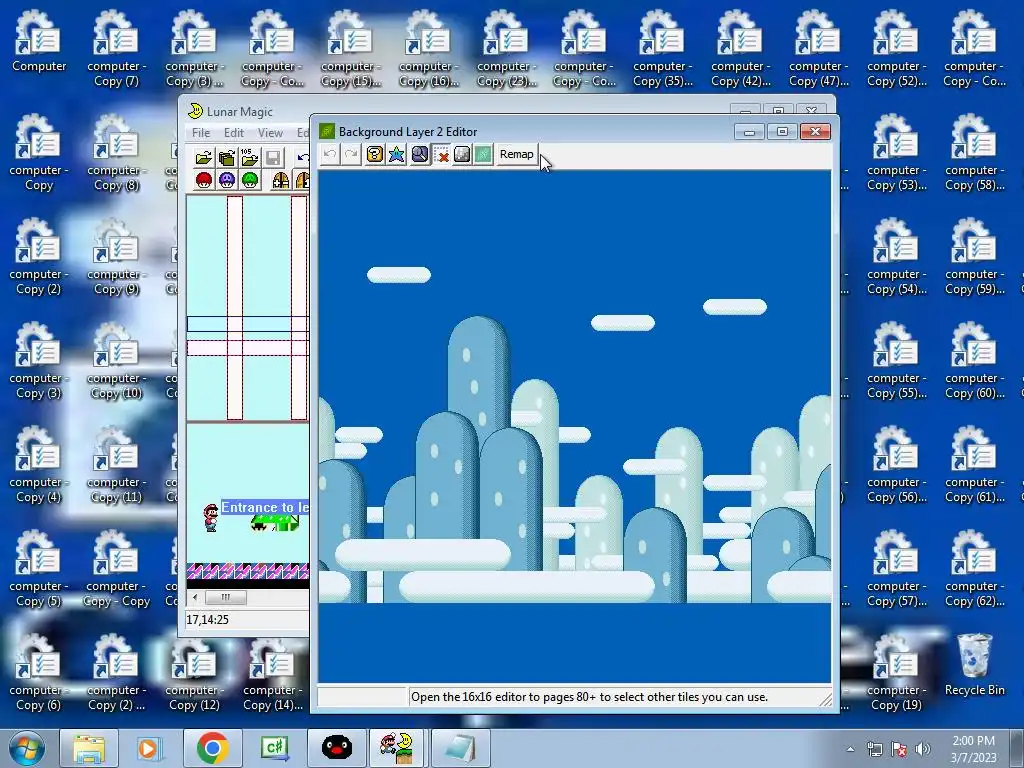Open Lunar Magic File menu
This screenshot has width=1024, height=768.
point(201,133)
